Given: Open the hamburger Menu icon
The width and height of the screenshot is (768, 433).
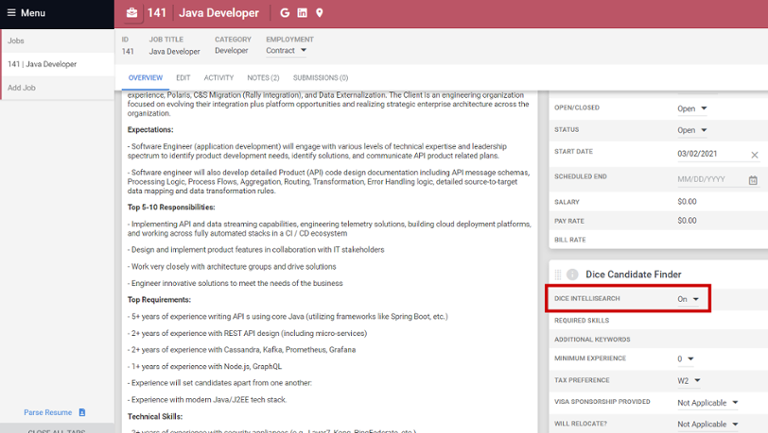Looking at the screenshot, I should (11, 13).
